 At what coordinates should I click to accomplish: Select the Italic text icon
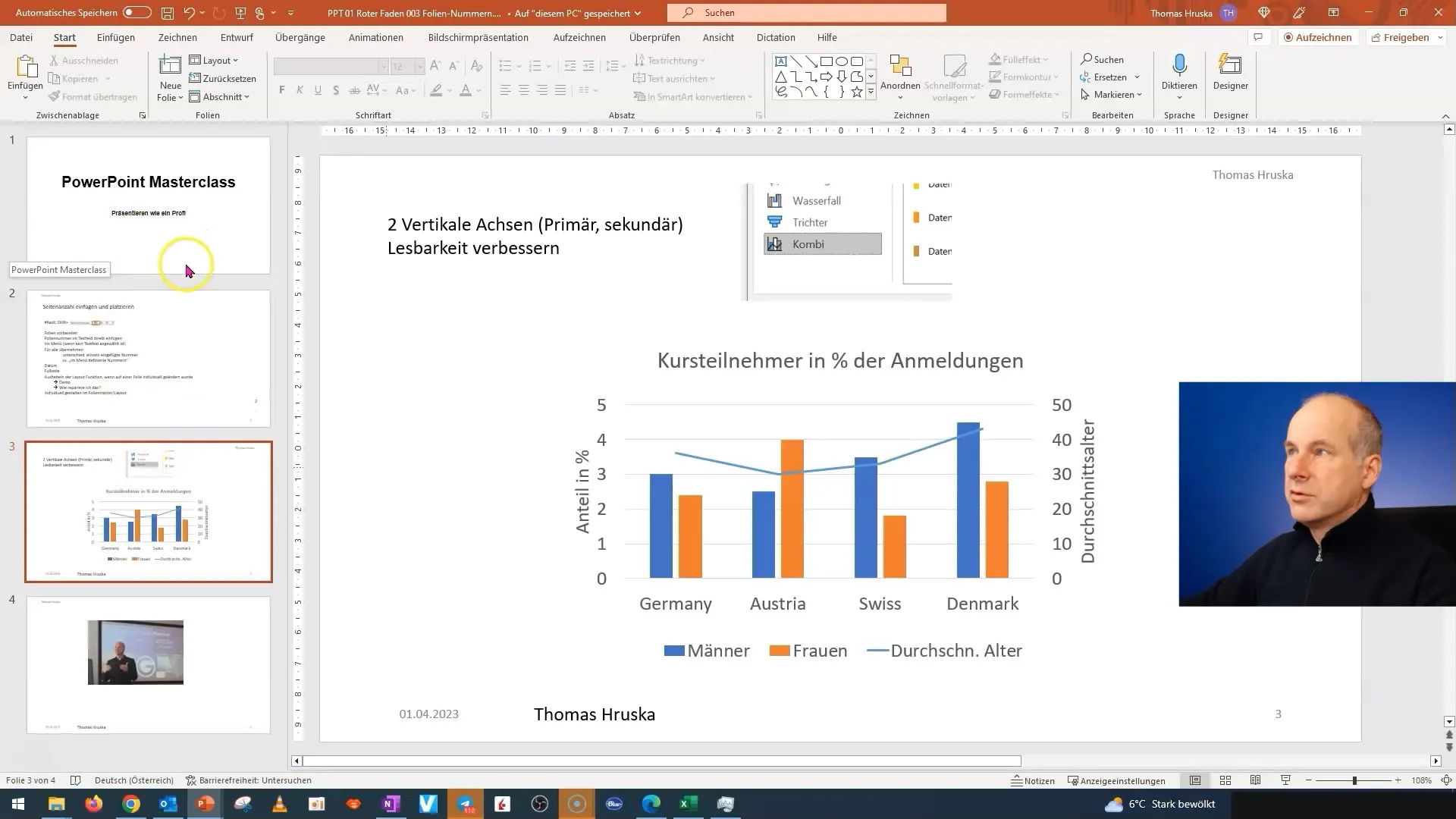pyautogui.click(x=299, y=91)
